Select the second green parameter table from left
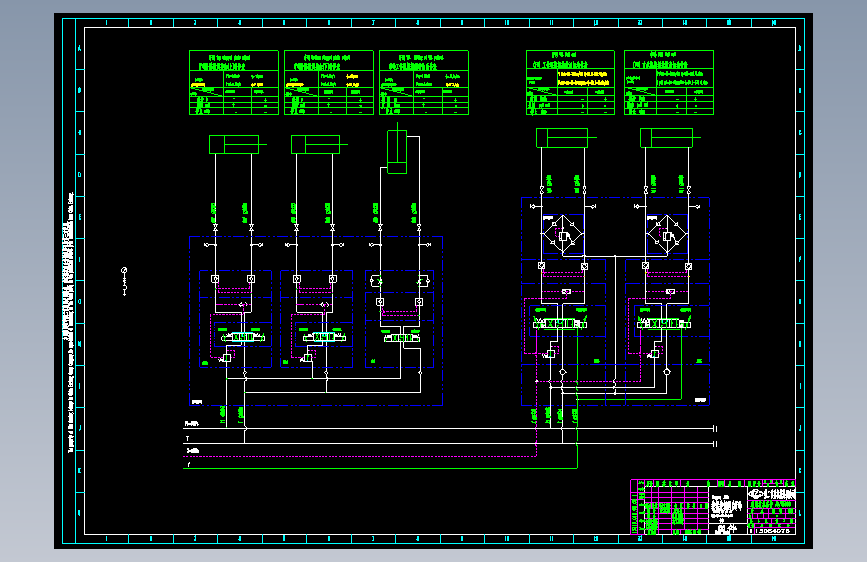 click(329, 82)
